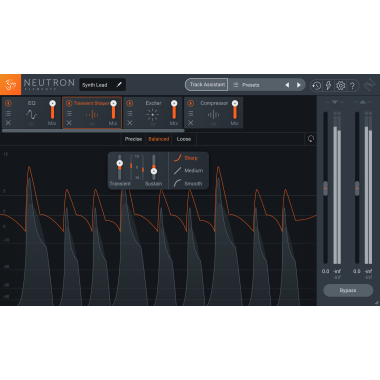This screenshot has width=380, height=380.
Task: Select the EQ module label
Action: pyautogui.click(x=31, y=103)
